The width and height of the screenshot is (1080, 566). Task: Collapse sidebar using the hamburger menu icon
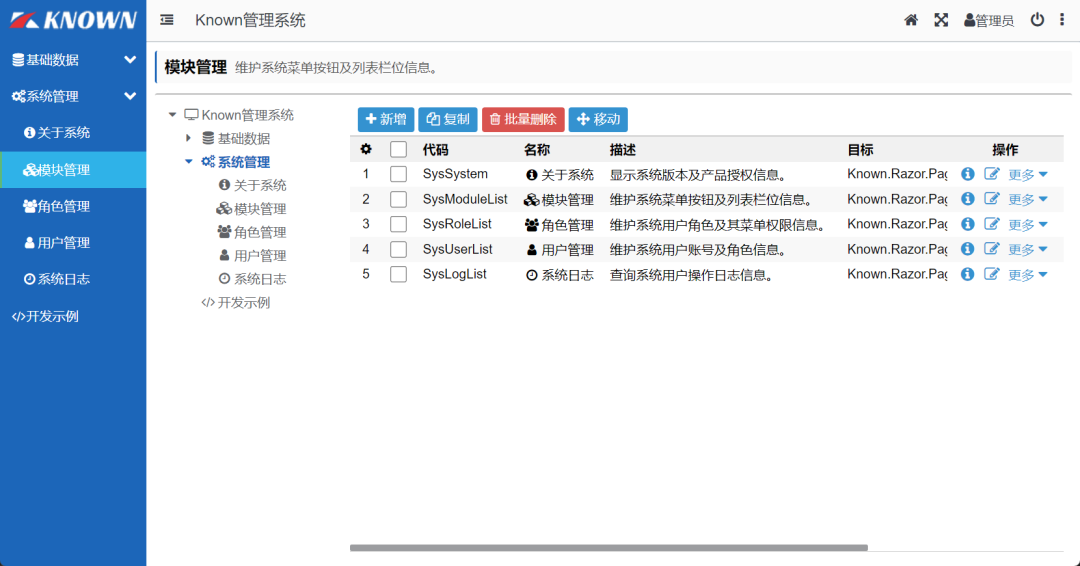tap(167, 20)
